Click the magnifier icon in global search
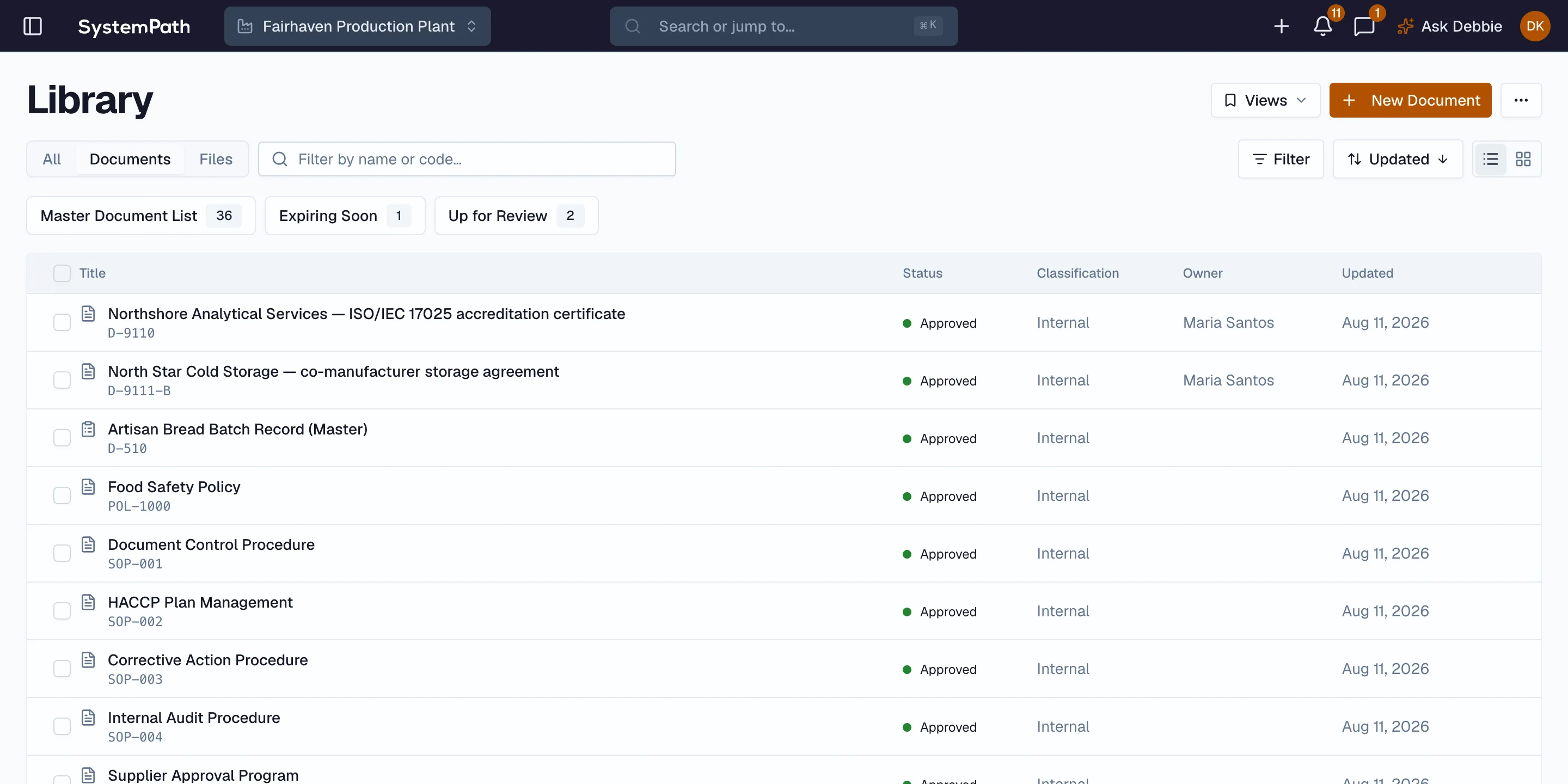Viewport: 1568px width, 784px height. click(633, 26)
